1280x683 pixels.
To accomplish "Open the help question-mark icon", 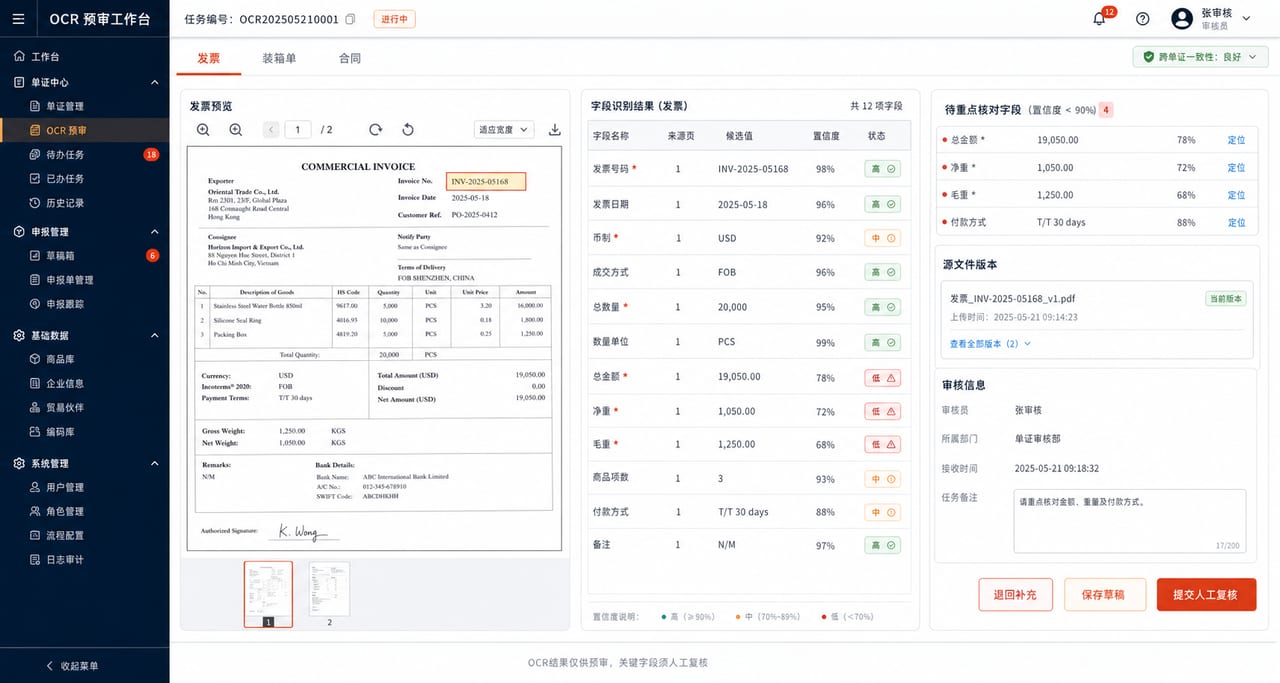I will coord(1143,19).
